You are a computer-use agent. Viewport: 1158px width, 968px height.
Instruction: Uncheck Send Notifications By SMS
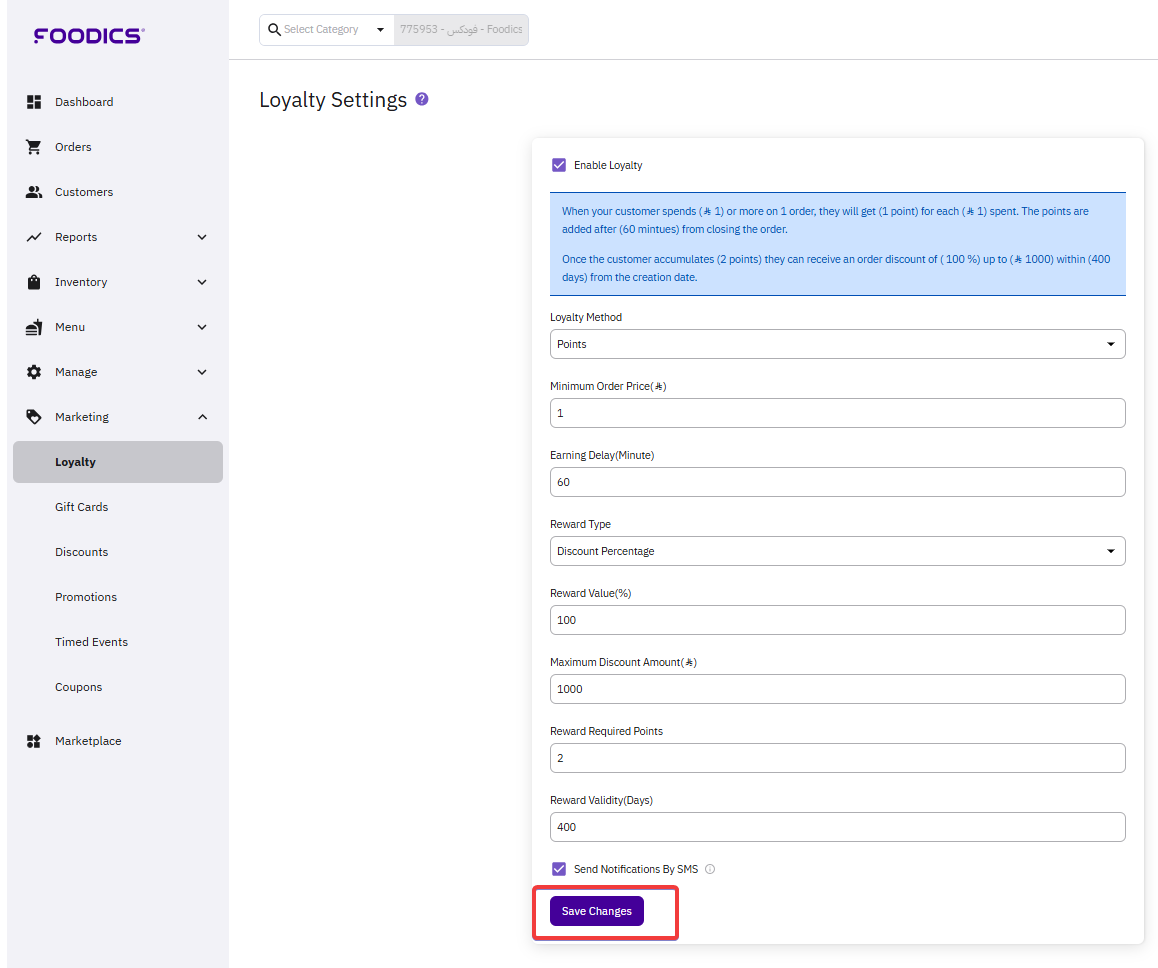pos(559,869)
